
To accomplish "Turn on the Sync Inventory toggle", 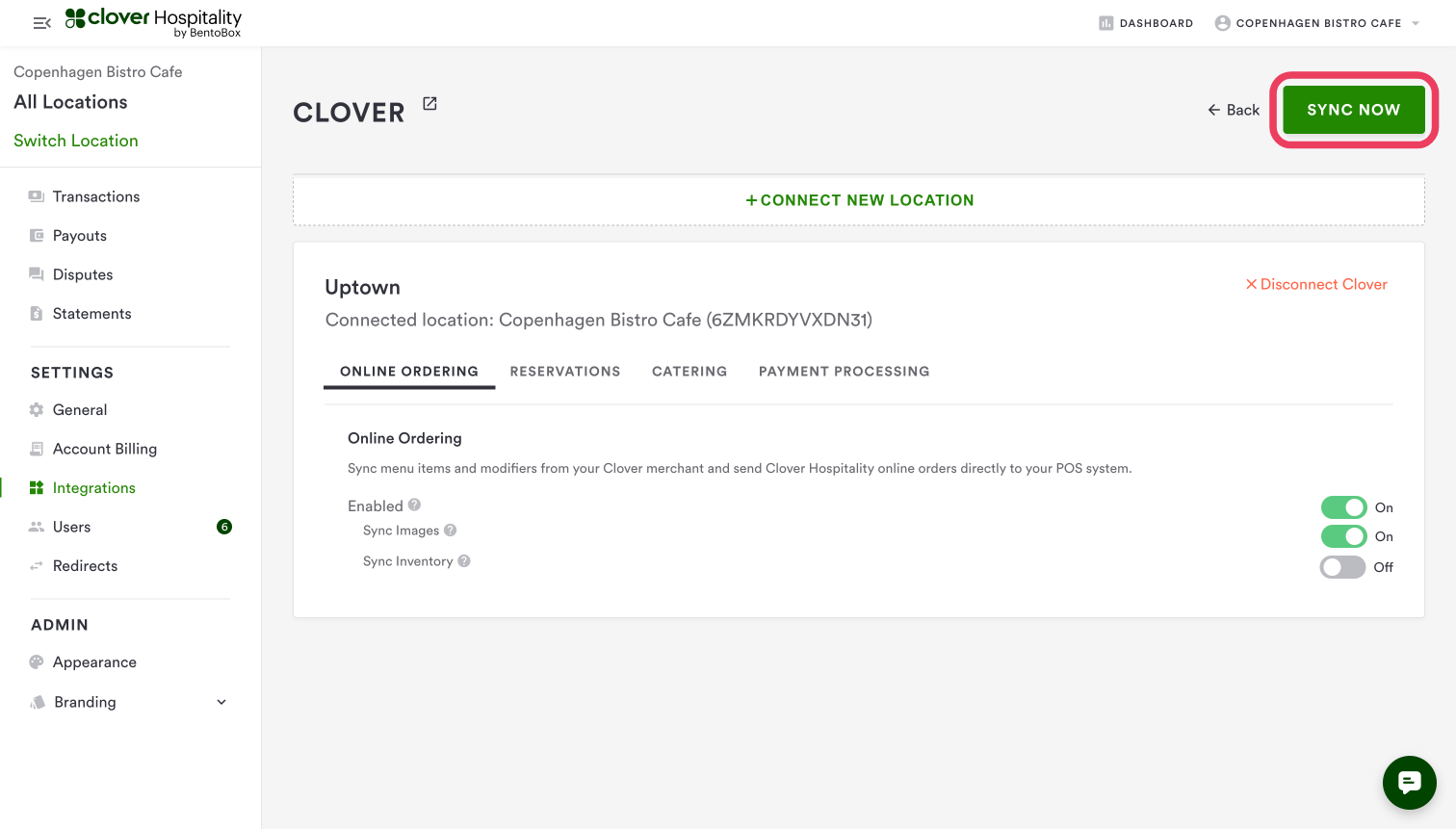I will [1342, 567].
